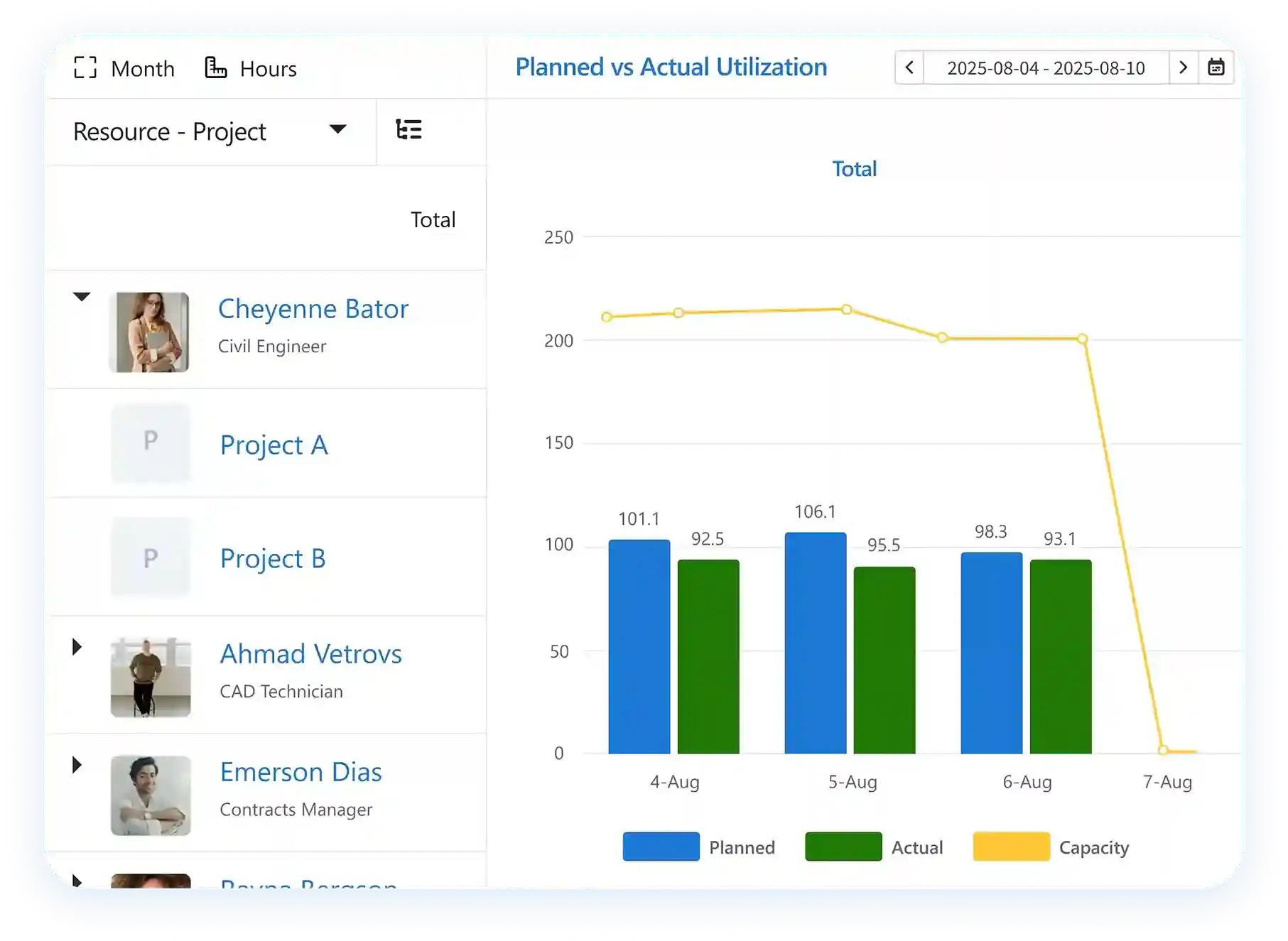Click Ahmad Vetrovs' profile photo

point(151,677)
